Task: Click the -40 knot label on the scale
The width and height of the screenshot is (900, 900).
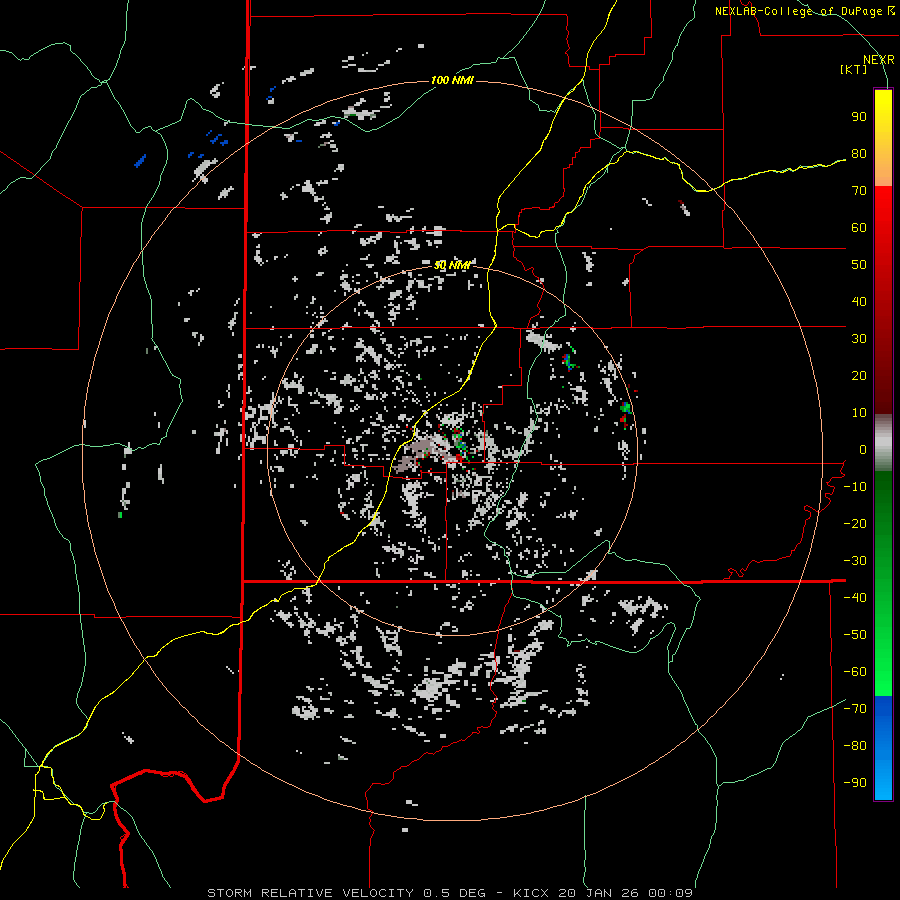Action: (855, 598)
